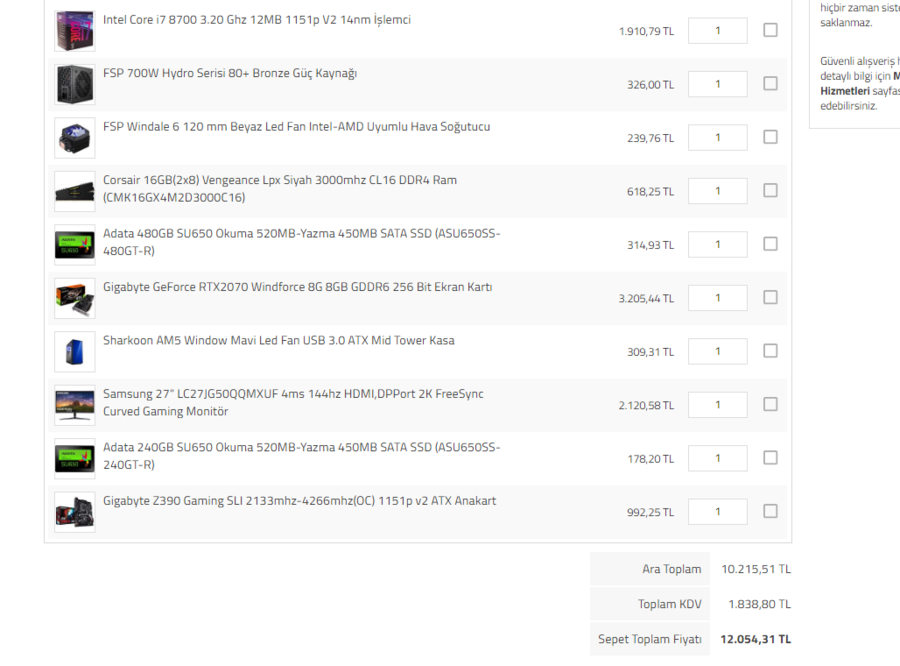This screenshot has width=900, height=666.
Task: Click the FSP Windale 6 cooler thumbnail
Action: [75, 138]
